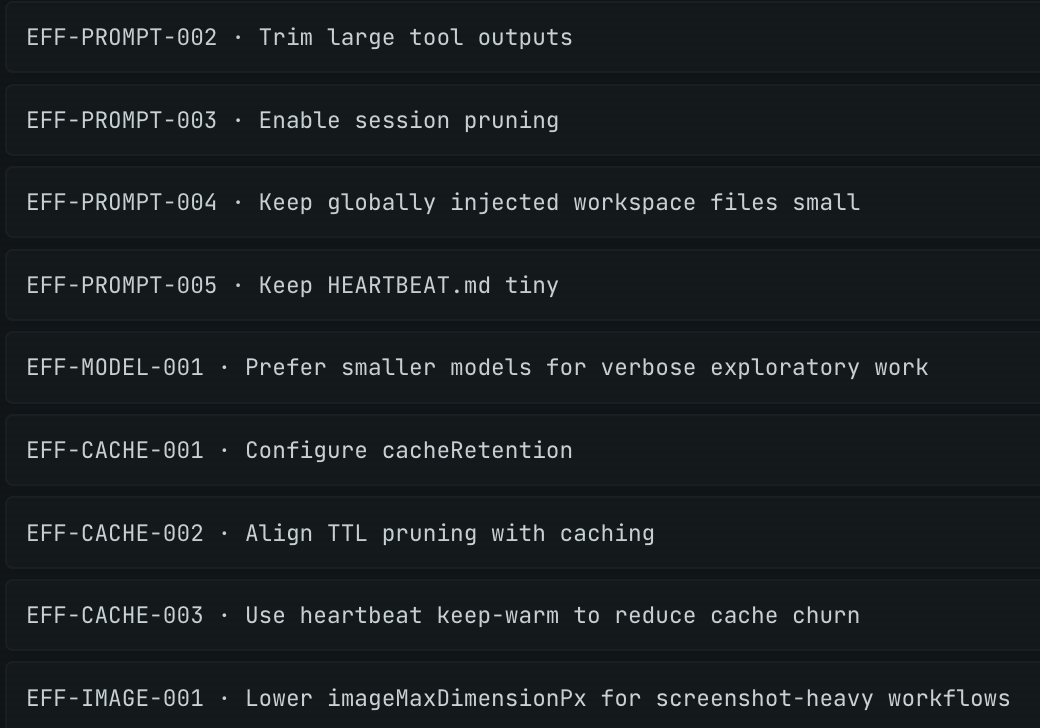Screen dimensions: 1040x728
Task: Open 'Lower imageMaxDimensionPx for screenshot-heavy workflows'
Action: point(627,699)
